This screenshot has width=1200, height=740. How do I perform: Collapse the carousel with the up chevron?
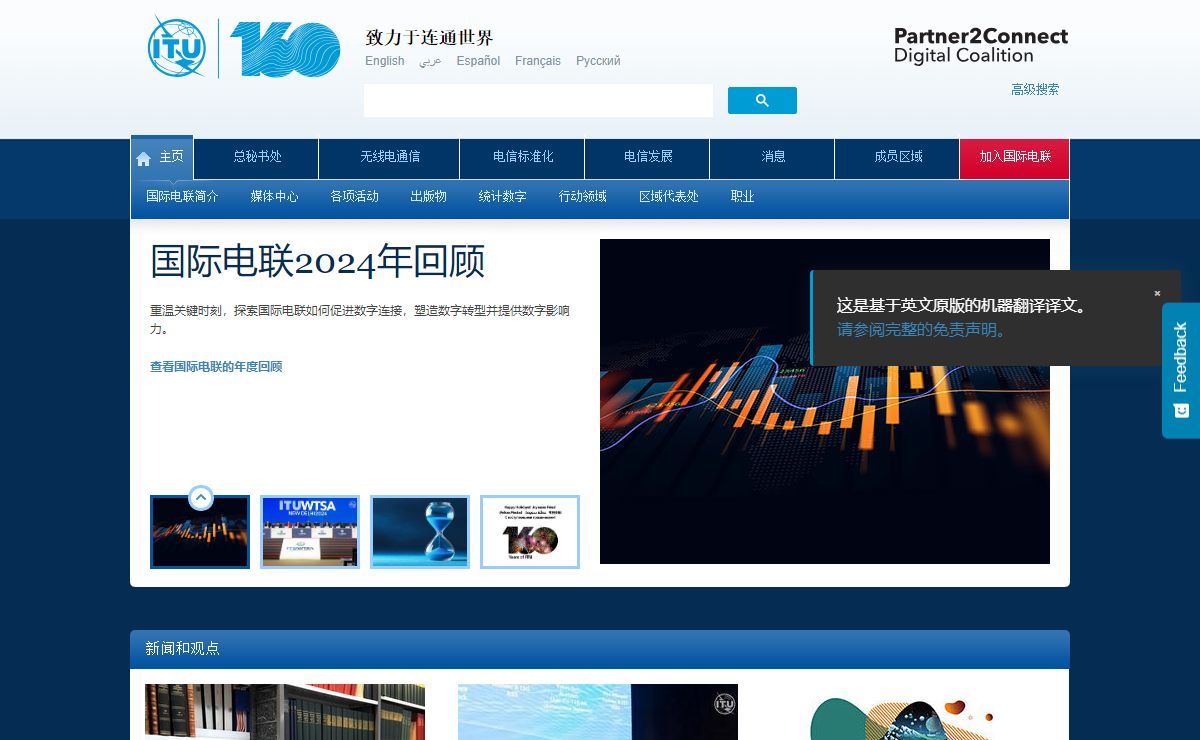click(x=201, y=497)
